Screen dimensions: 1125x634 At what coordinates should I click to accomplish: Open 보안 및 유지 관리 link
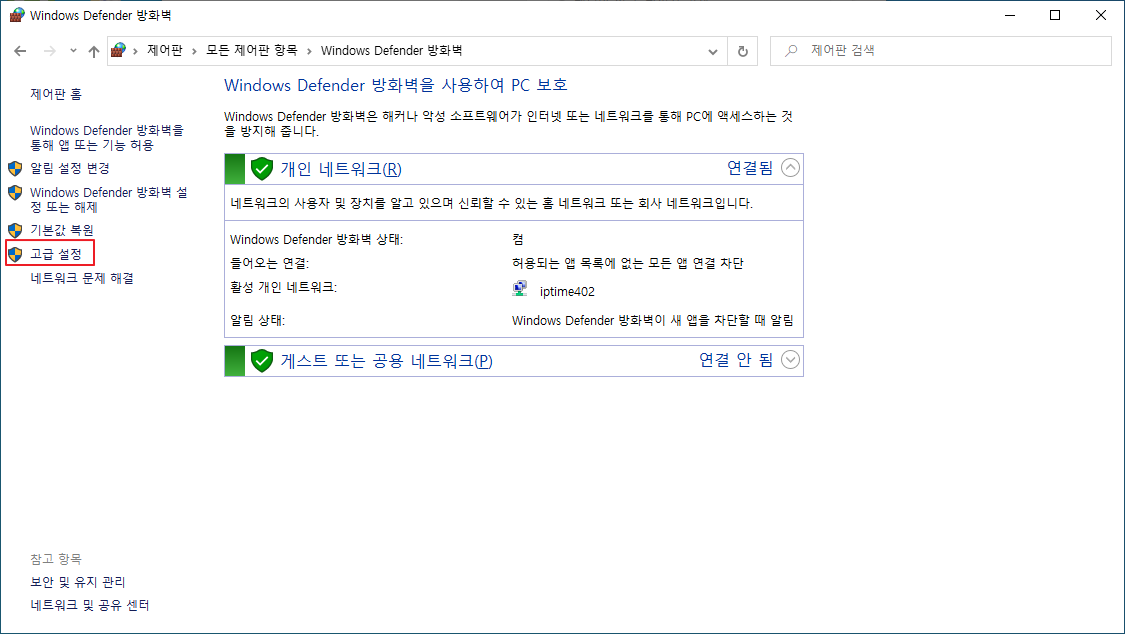pos(77,582)
